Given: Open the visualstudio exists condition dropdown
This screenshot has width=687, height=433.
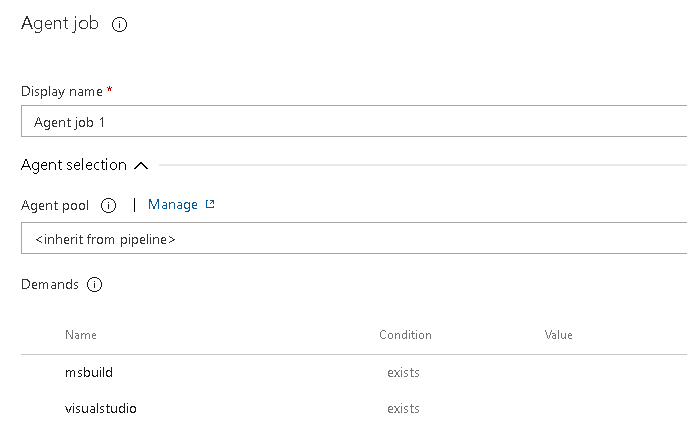Looking at the screenshot, I should coord(404,408).
